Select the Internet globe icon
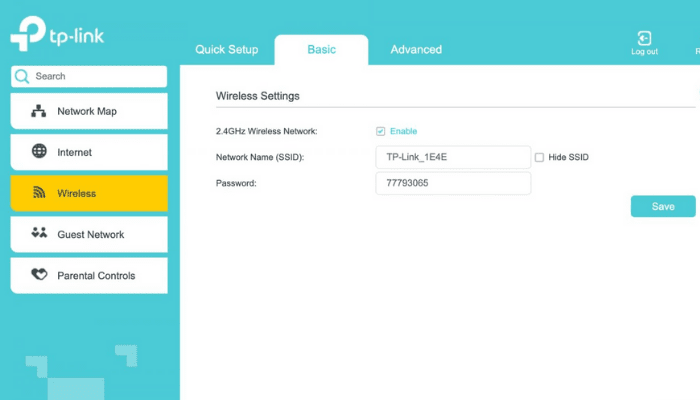 [x=40, y=152]
